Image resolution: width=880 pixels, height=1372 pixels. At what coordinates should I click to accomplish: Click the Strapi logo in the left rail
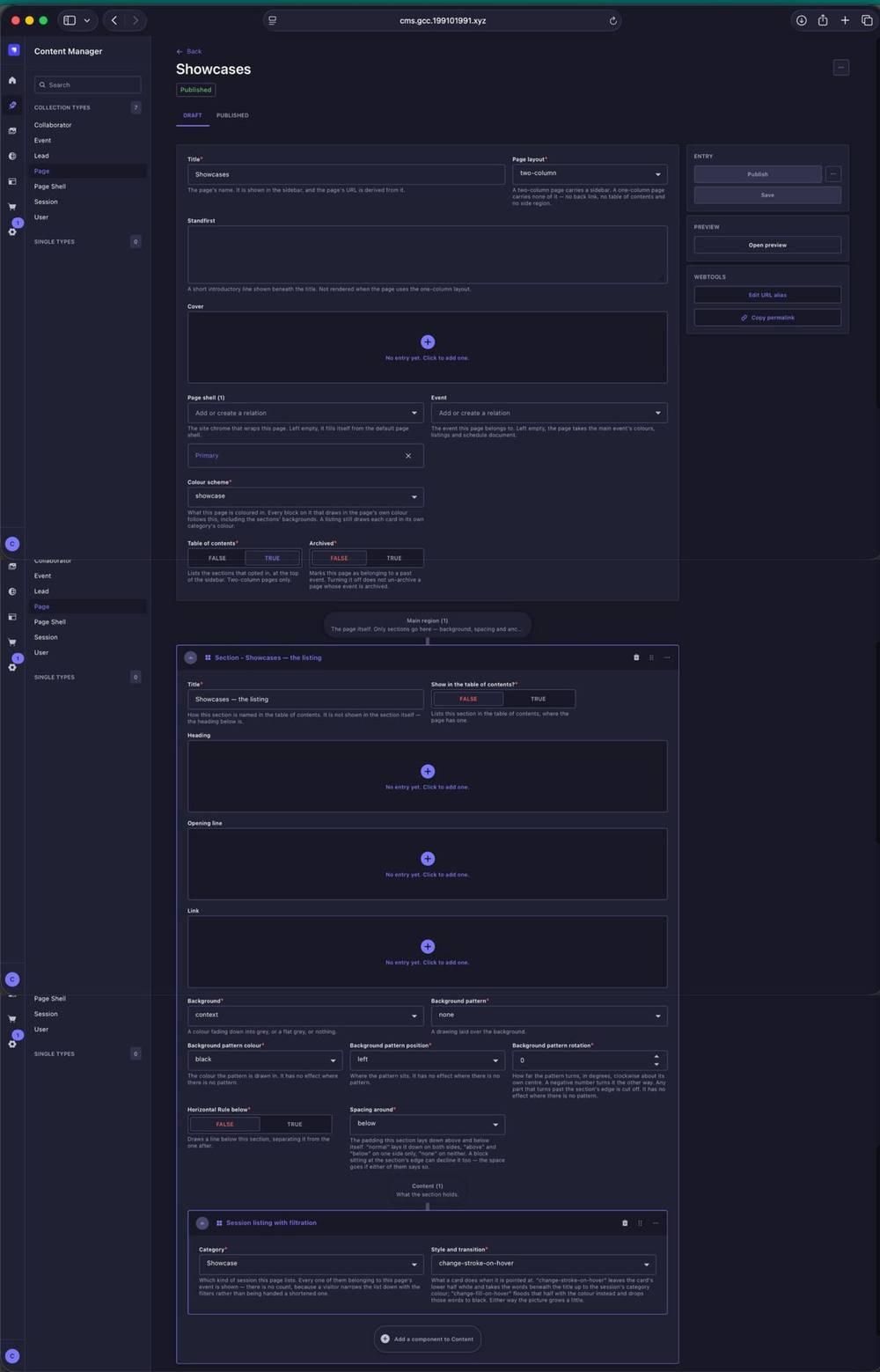coord(13,50)
